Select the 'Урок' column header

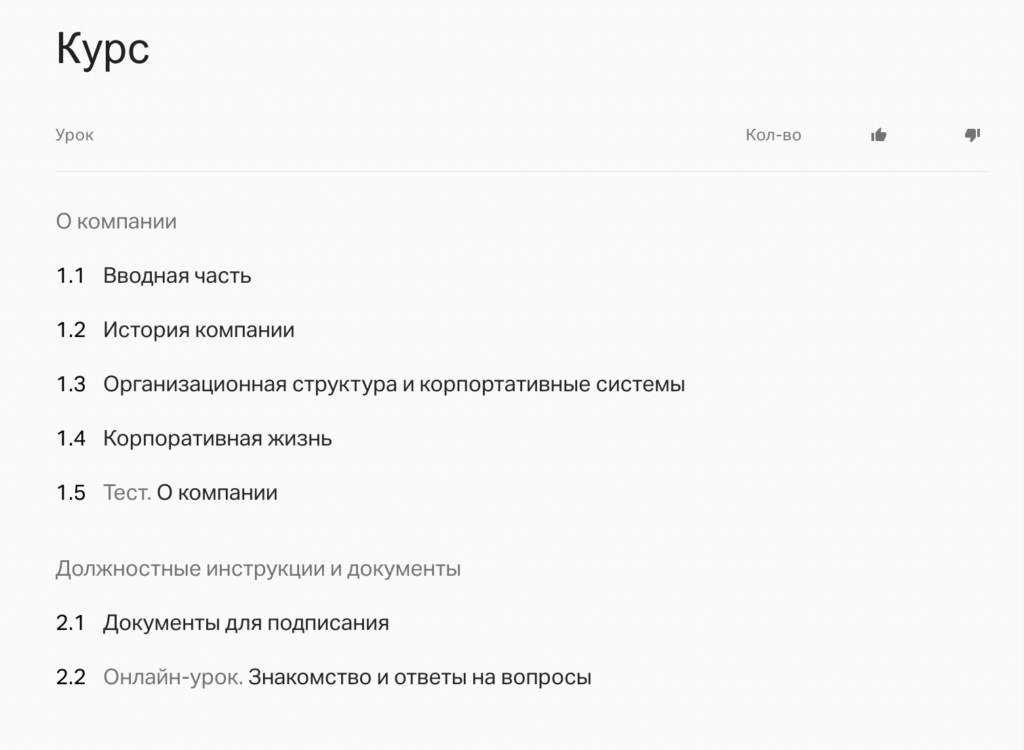(x=73, y=135)
